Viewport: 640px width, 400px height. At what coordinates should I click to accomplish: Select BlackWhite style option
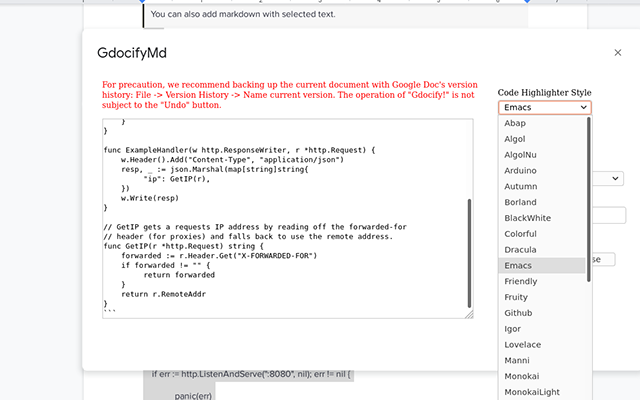[x=542, y=218]
